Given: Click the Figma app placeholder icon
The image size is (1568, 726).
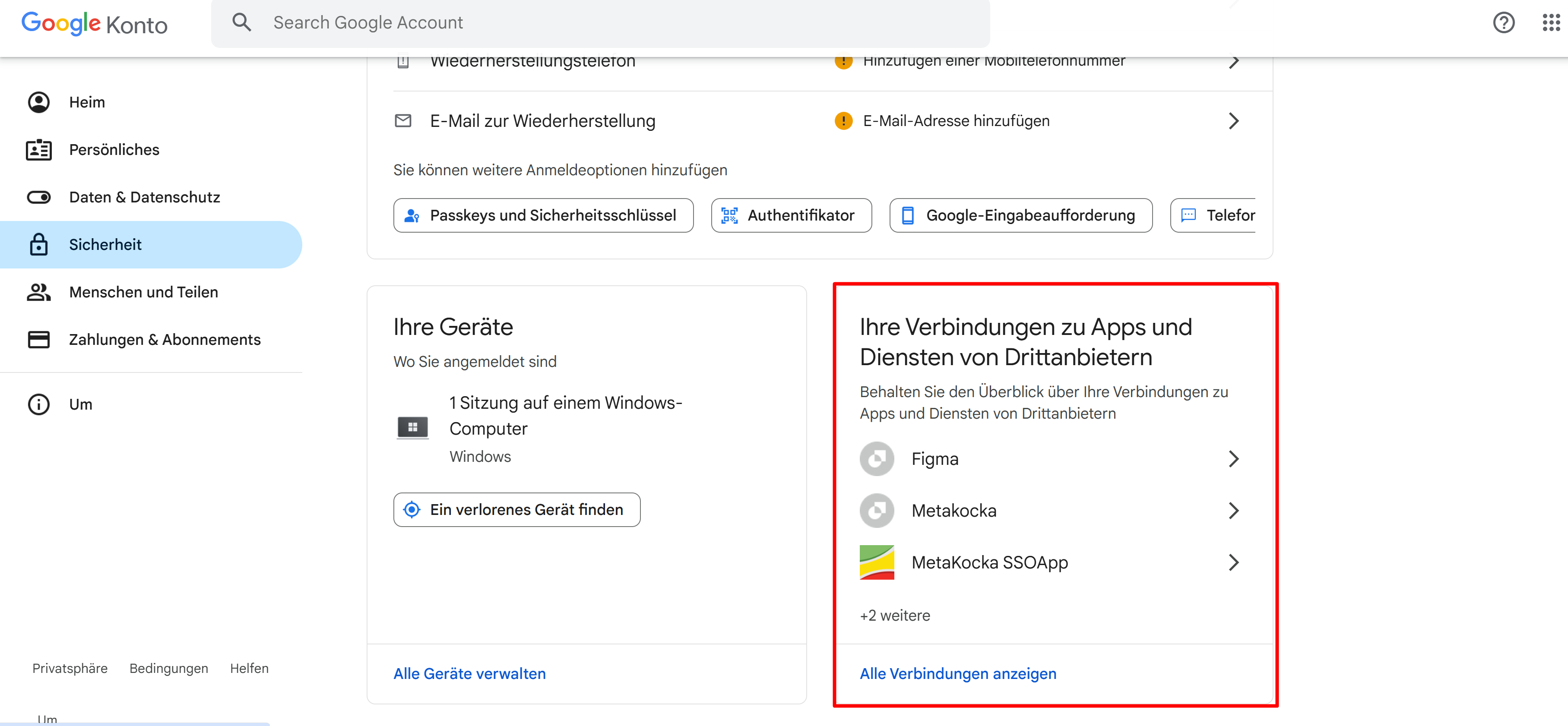Looking at the screenshot, I should coord(877,459).
